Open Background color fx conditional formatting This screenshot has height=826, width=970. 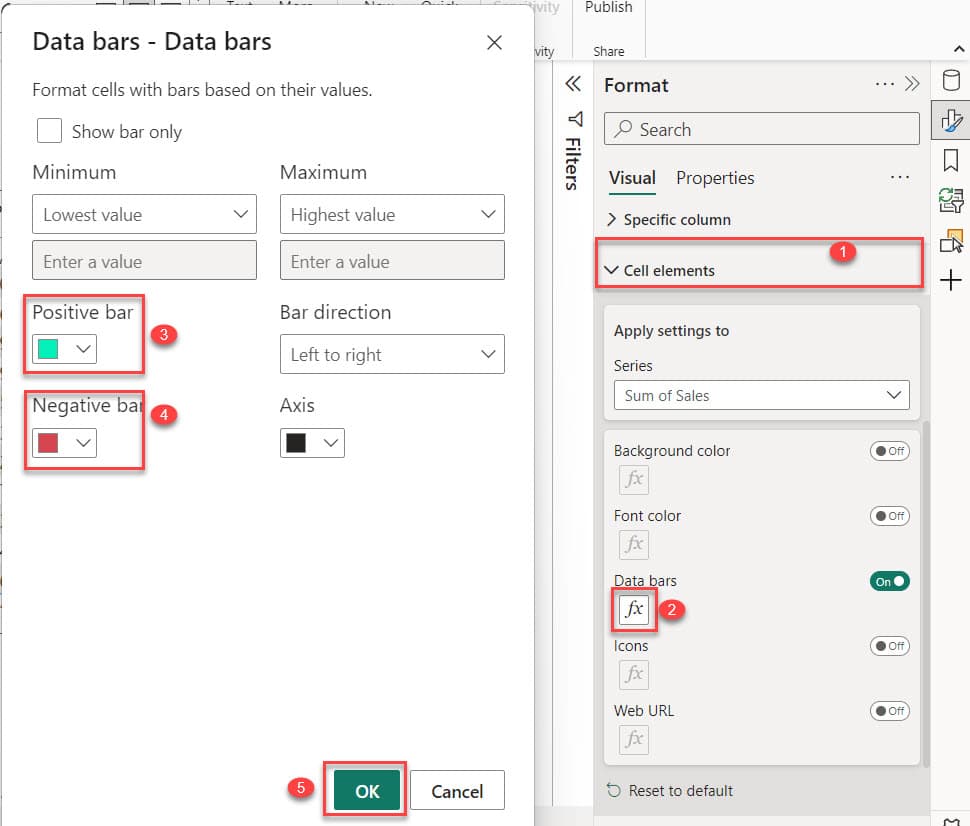pos(633,480)
